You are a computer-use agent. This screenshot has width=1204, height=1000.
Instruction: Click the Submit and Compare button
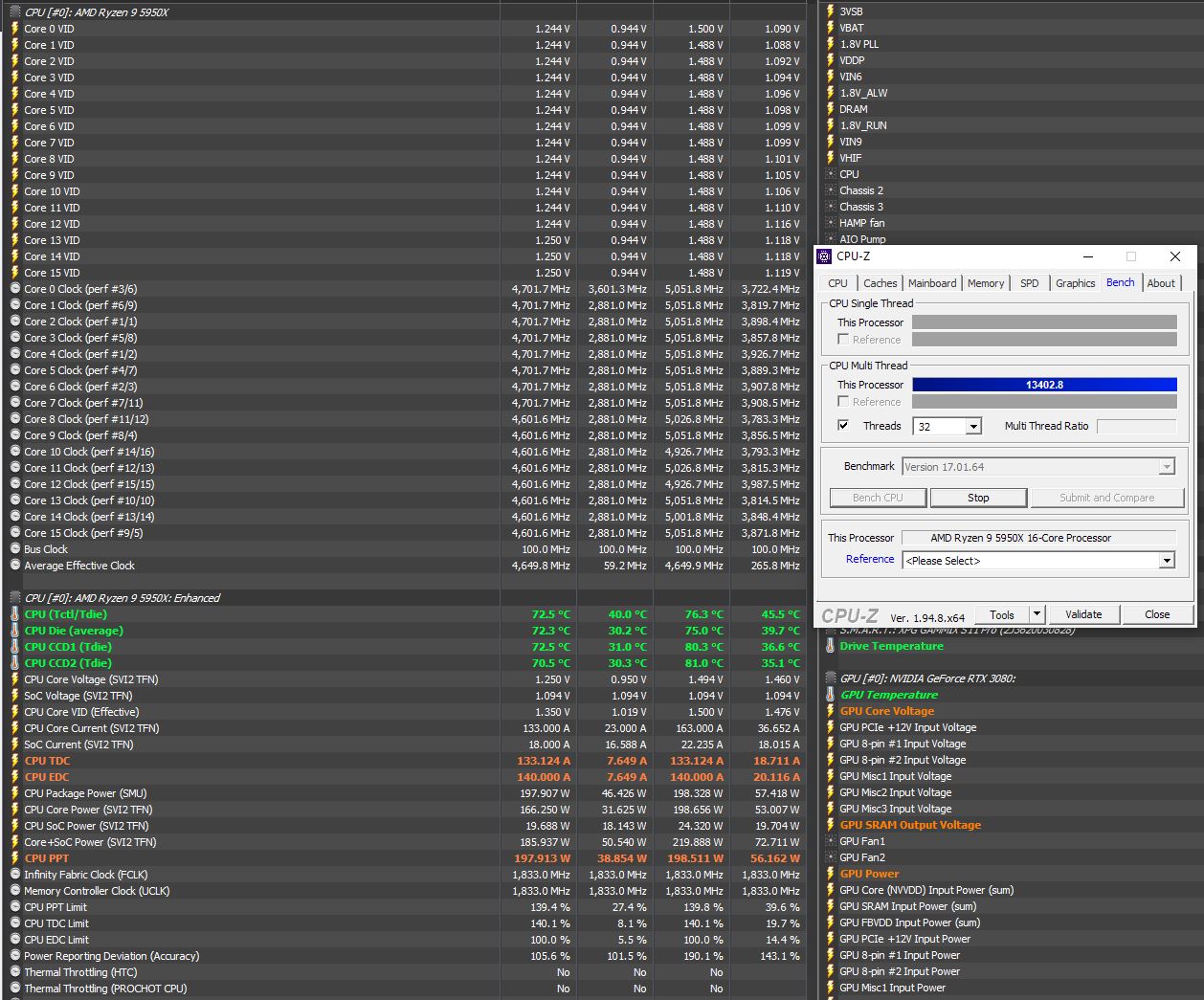[x=1106, y=498]
